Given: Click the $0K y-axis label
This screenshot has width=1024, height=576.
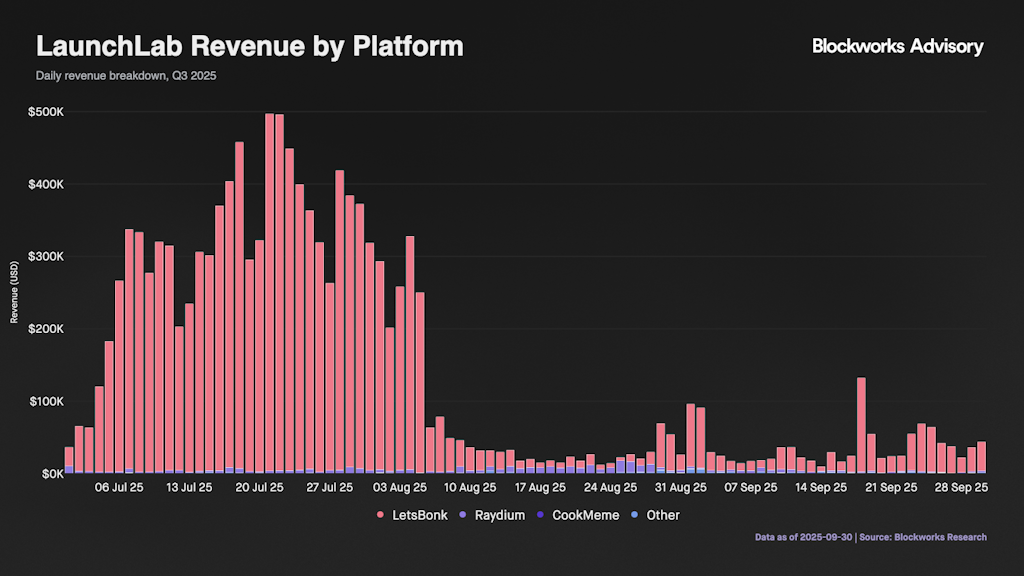Looking at the screenshot, I should (50, 473).
